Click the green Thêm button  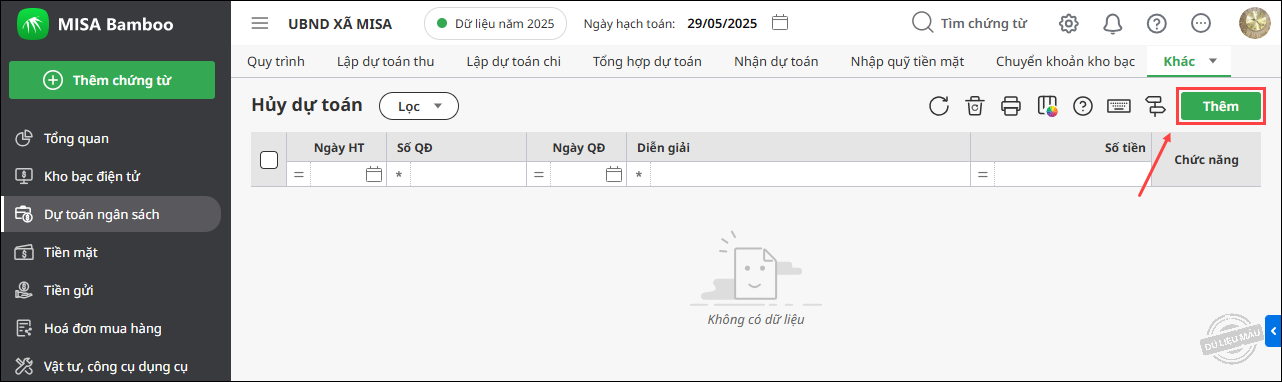click(1220, 106)
